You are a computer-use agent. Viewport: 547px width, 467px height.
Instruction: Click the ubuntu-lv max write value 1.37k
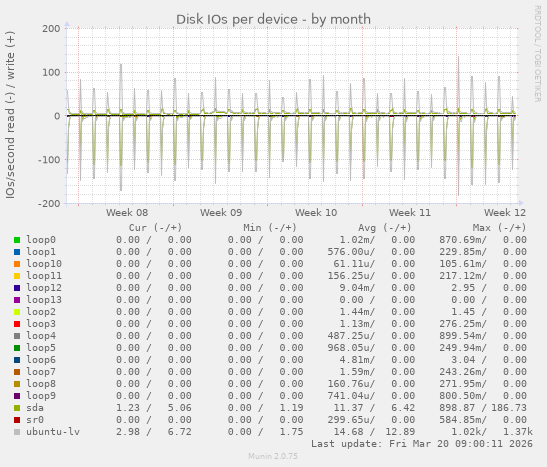pyautogui.click(x=518, y=432)
